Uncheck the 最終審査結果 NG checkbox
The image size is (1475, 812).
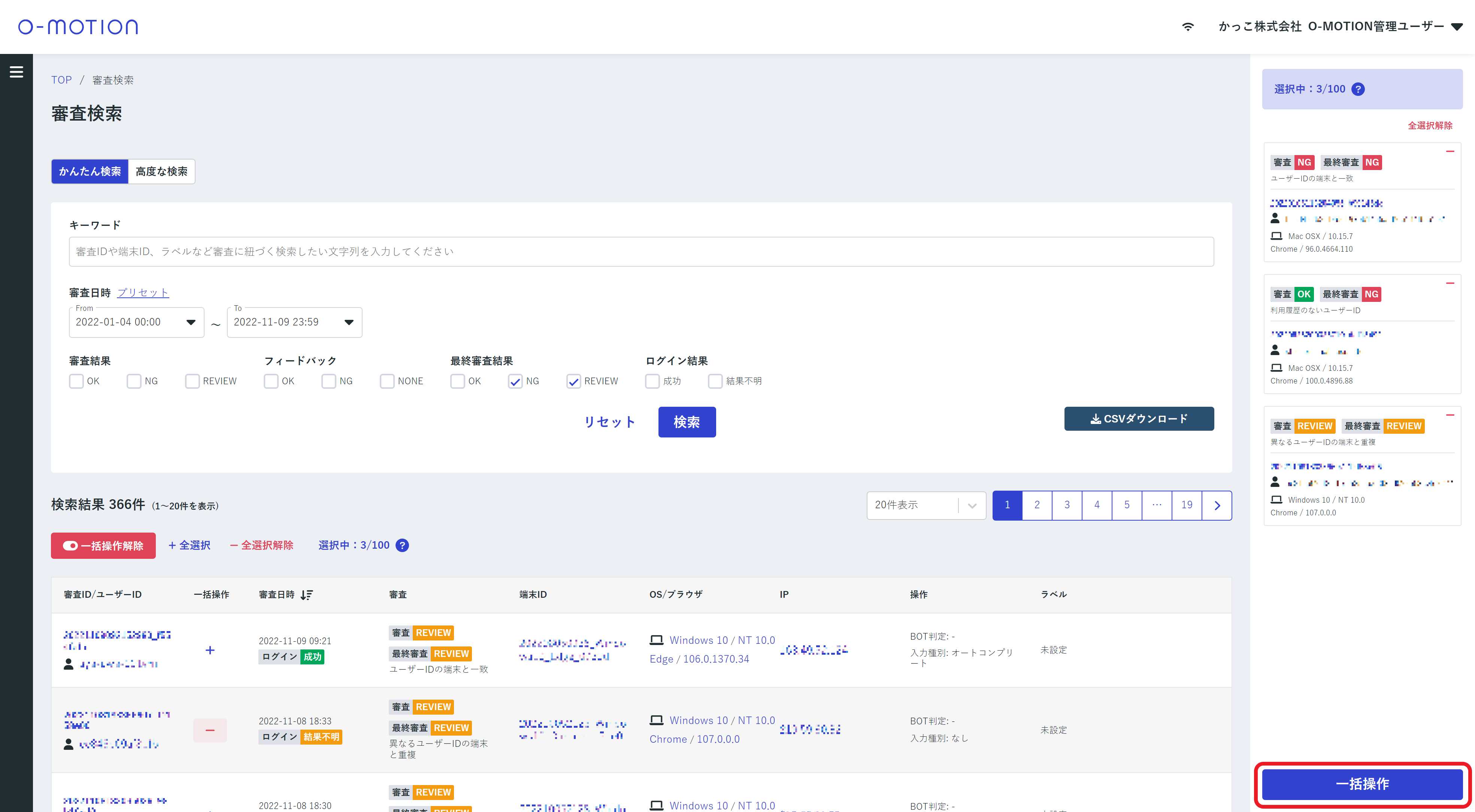[515, 381]
